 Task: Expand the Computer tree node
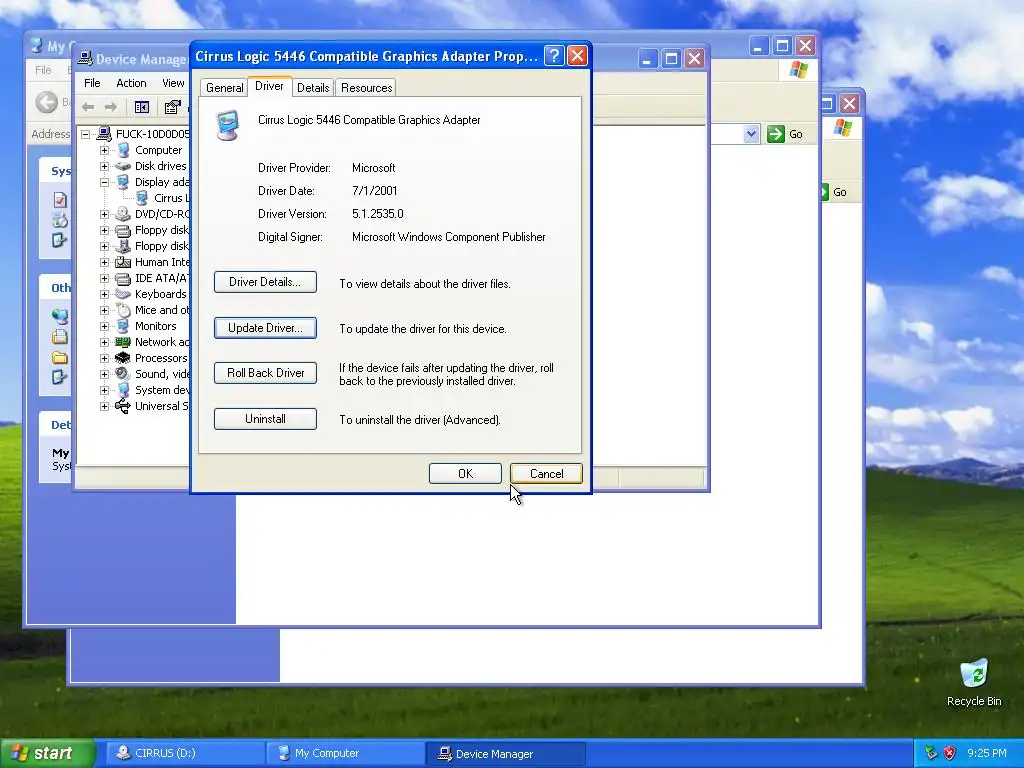[x=104, y=150]
